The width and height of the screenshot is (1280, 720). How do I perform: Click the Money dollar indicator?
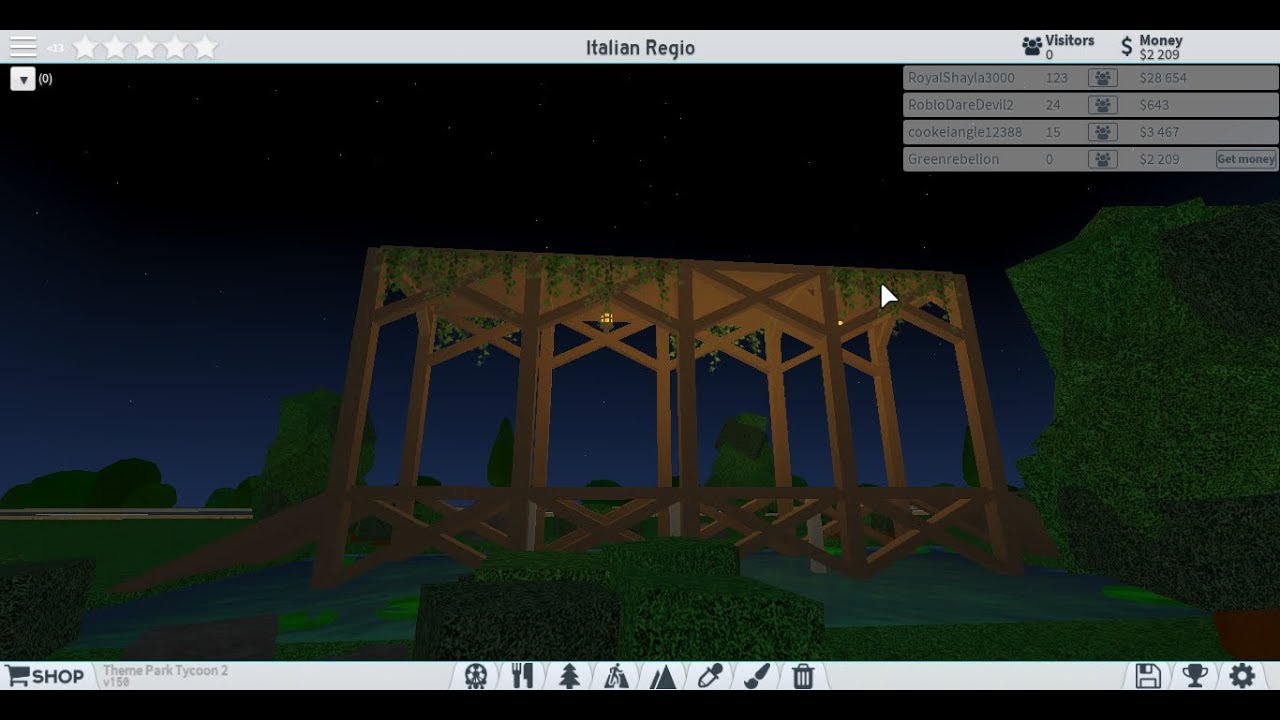(x=1151, y=46)
